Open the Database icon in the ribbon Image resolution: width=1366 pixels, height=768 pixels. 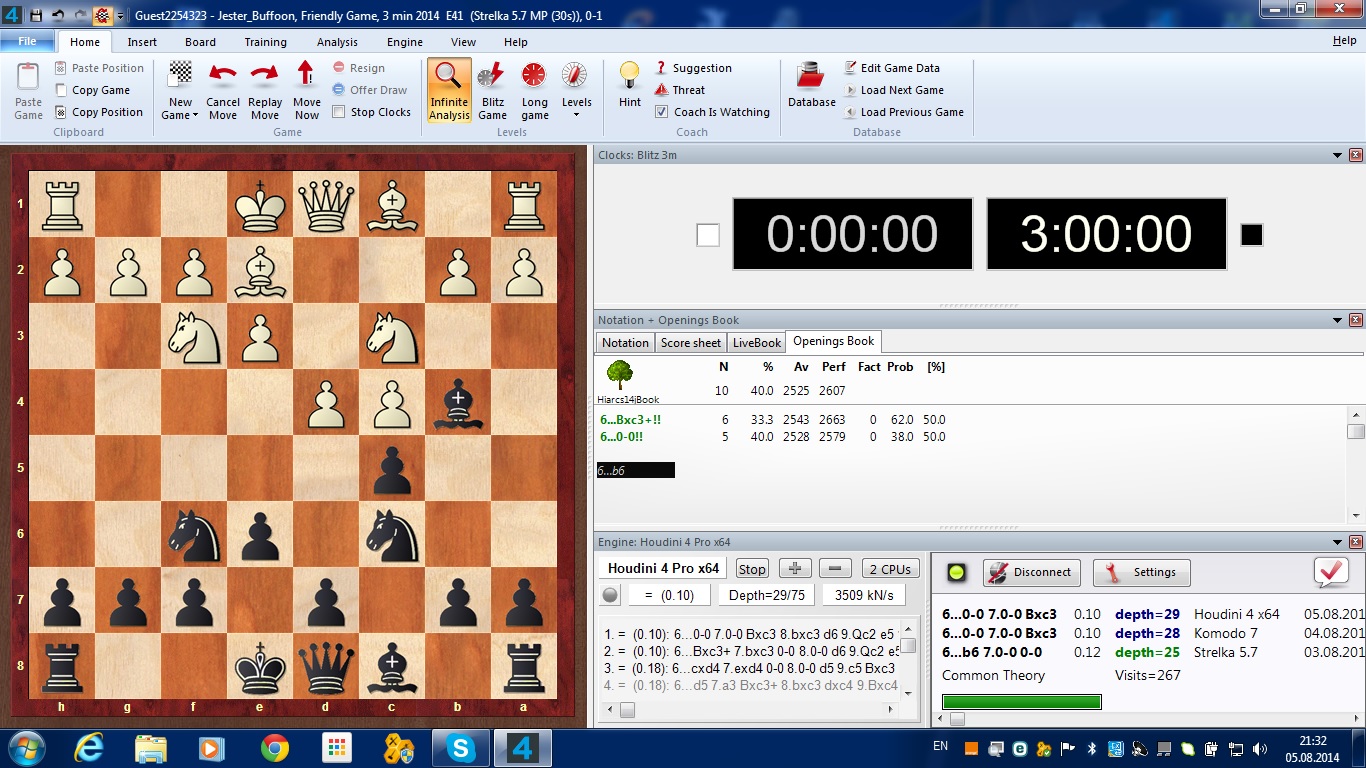click(811, 76)
